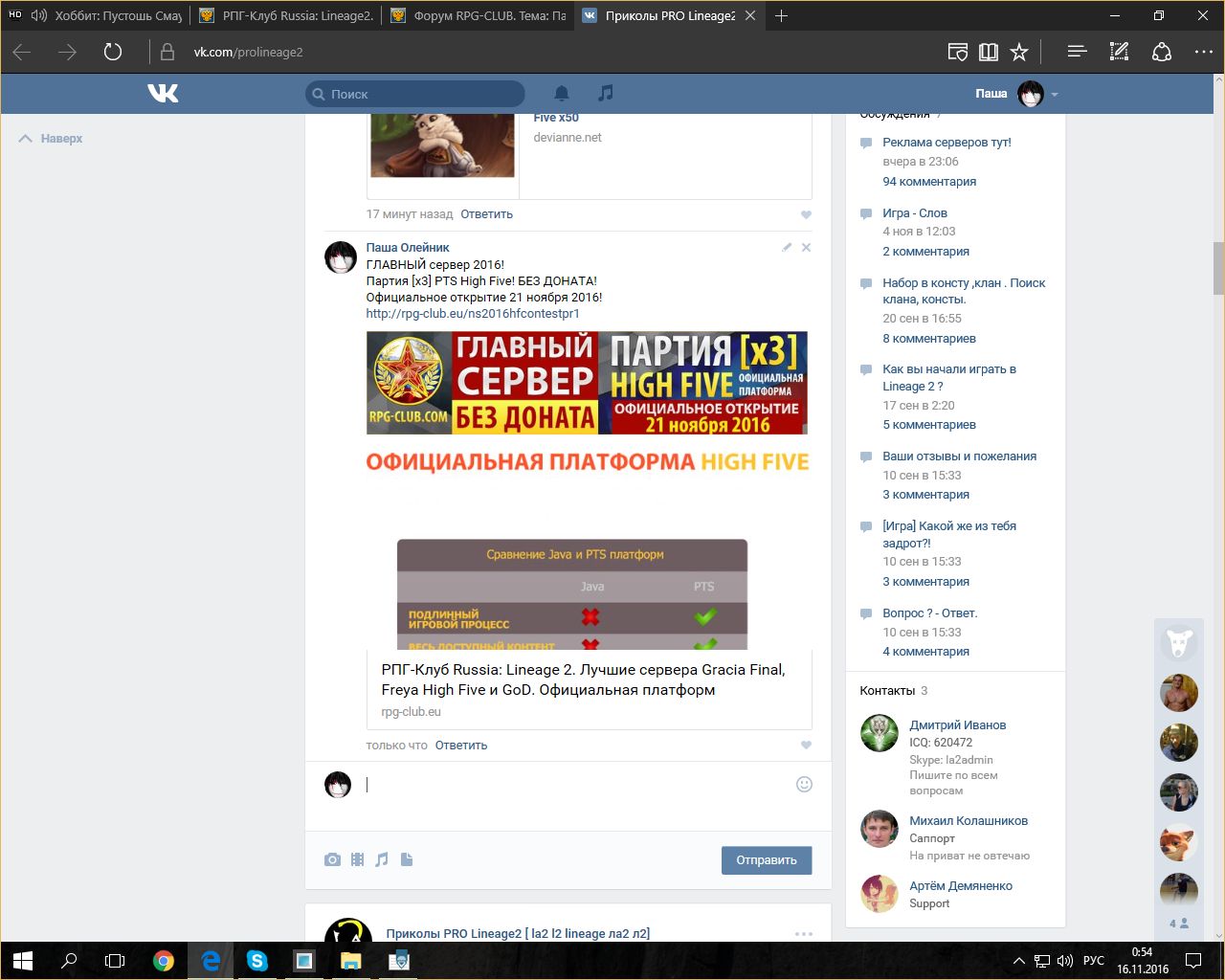Image resolution: width=1225 pixels, height=980 pixels.
Task: Send comment with Отправить button
Action: click(x=767, y=860)
